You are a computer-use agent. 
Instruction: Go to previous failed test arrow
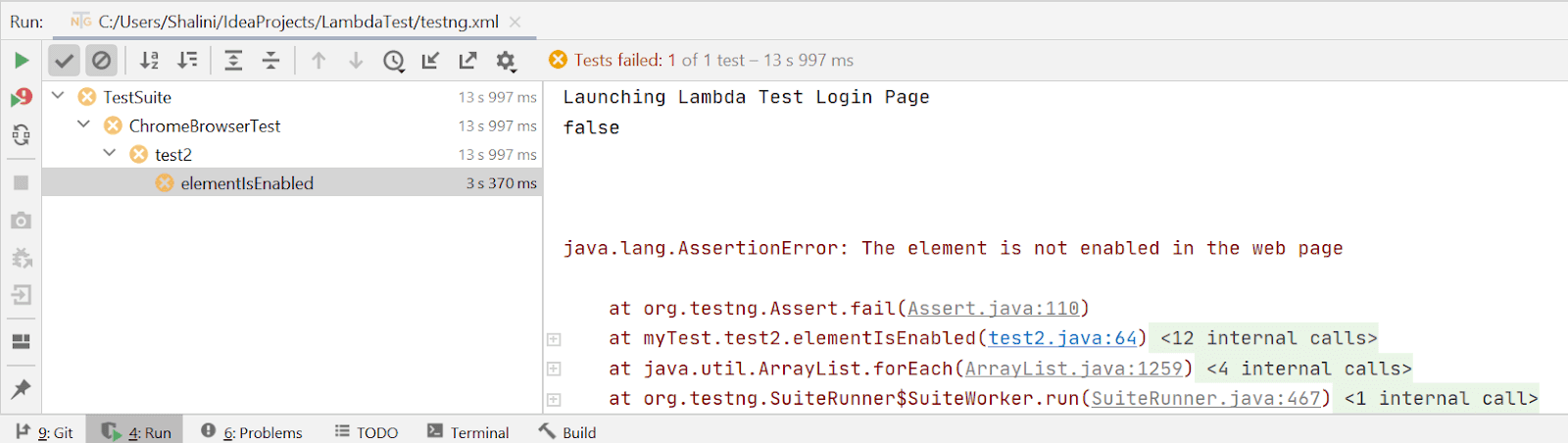click(318, 61)
